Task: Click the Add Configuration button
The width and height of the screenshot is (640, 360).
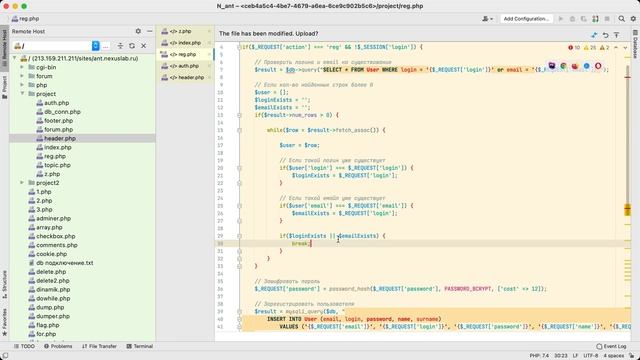Action: pos(526,19)
